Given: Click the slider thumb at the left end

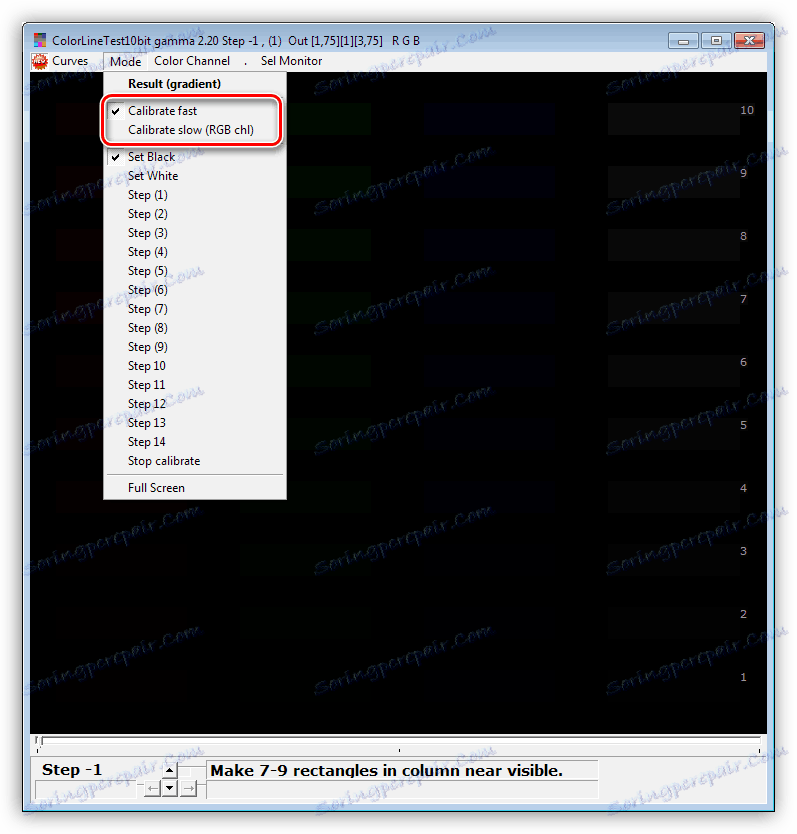Looking at the screenshot, I should click(x=37, y=740).
